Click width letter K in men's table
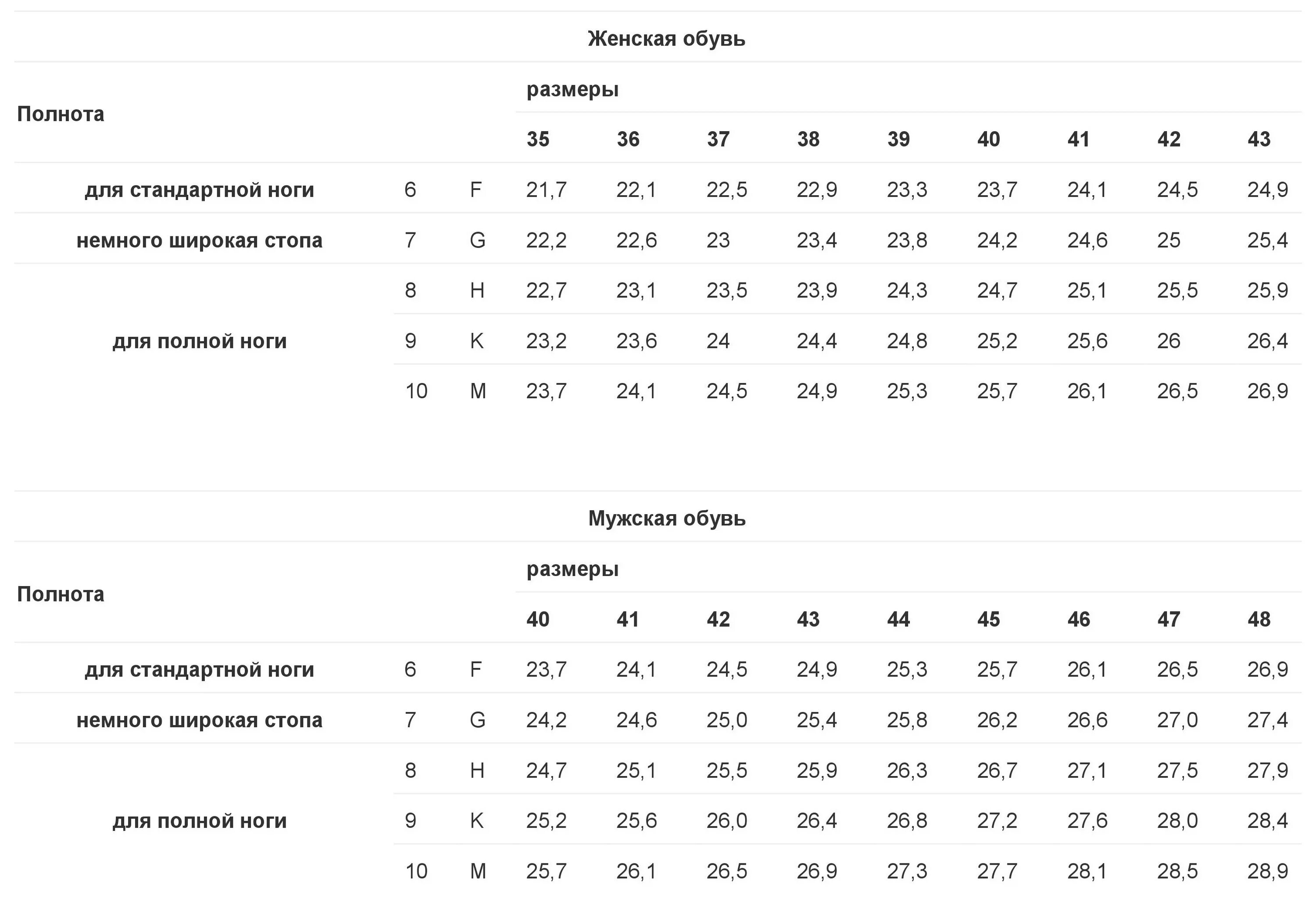1316x905 pixels. [x=476, y=820]
